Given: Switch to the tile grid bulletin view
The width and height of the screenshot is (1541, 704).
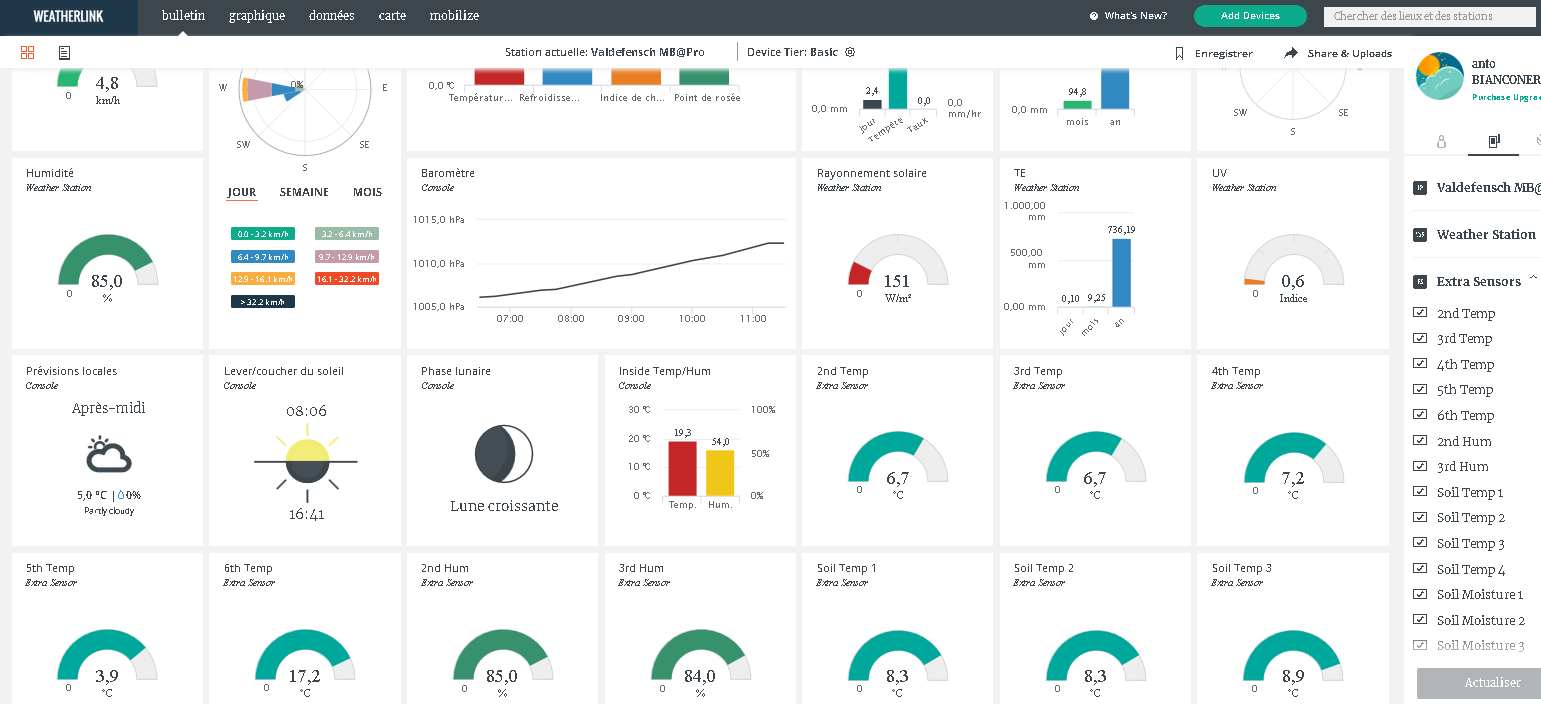Looking at the screenshot, I should pos(28,52).
